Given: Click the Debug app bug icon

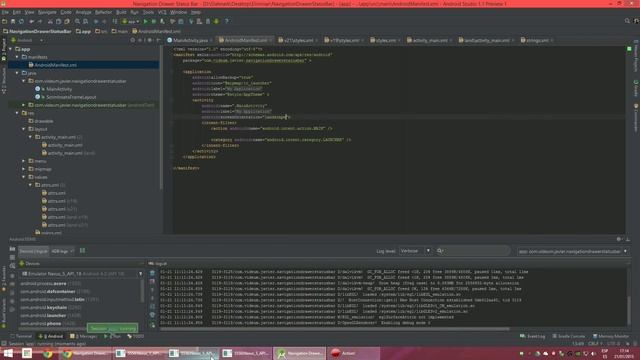Looking at the screenshot, I should click(x=153, y=21).
